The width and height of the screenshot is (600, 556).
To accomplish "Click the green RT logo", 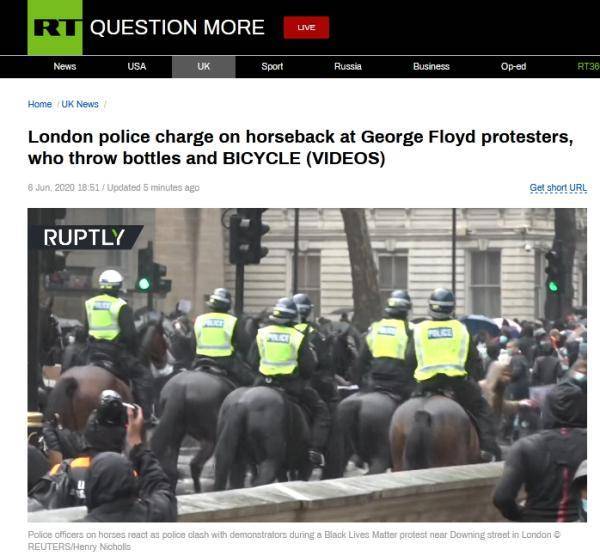I will pos(55,28).
